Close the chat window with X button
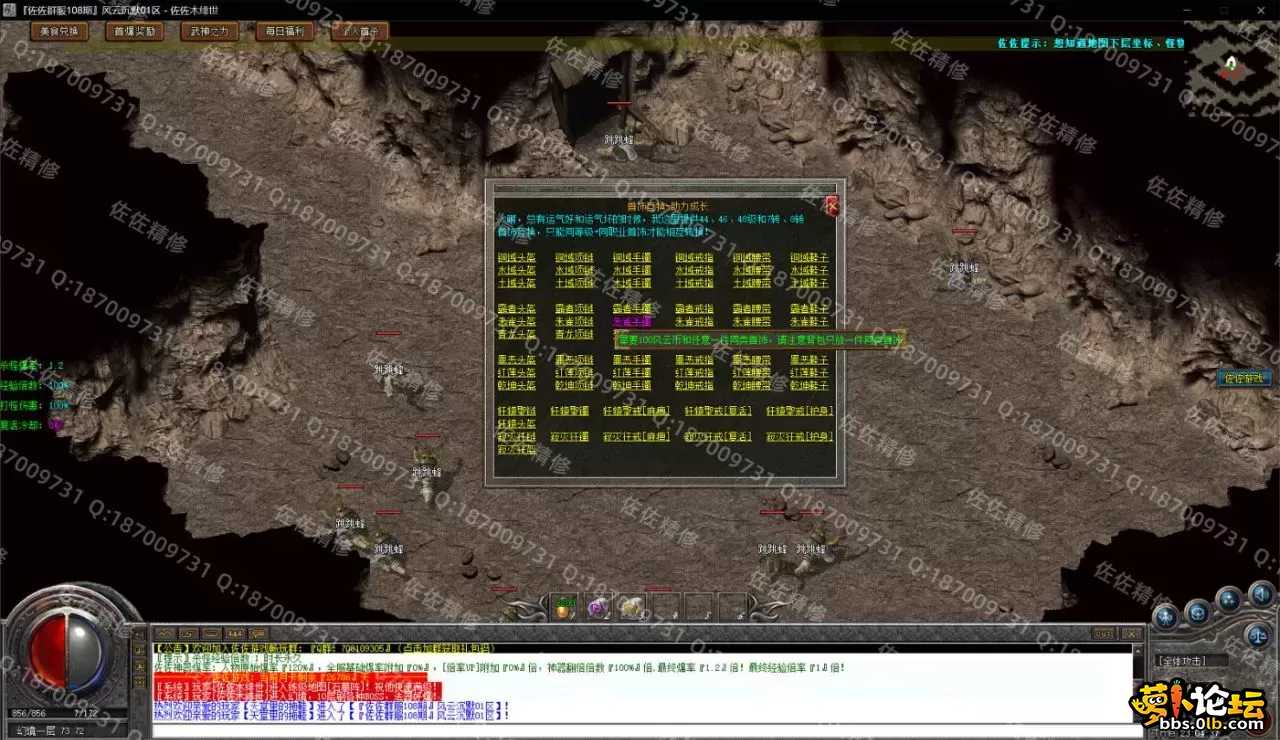Screen dimensions: 1280x740 click(x=1131, y=634)
